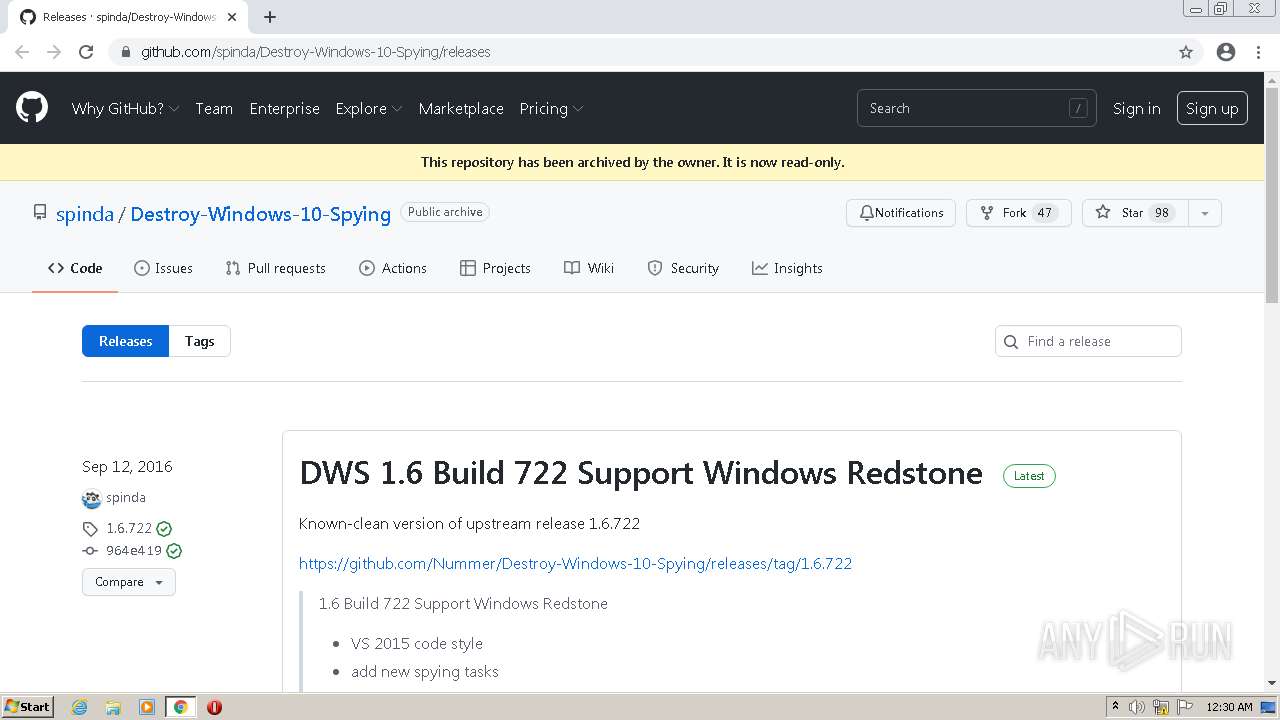Focus the GitHub Search field
1280x720 pixels.
[x=977, y=108]
